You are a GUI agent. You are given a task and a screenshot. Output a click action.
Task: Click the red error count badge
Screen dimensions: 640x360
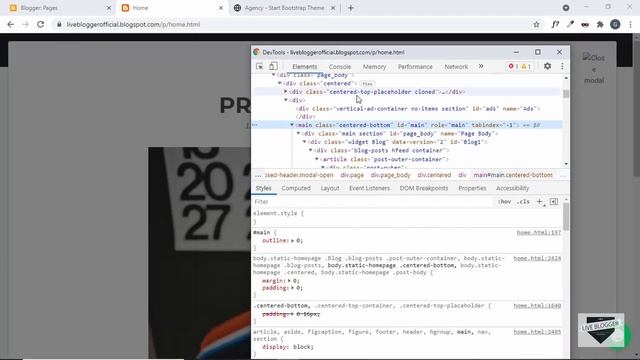click(x=513, y=67)
